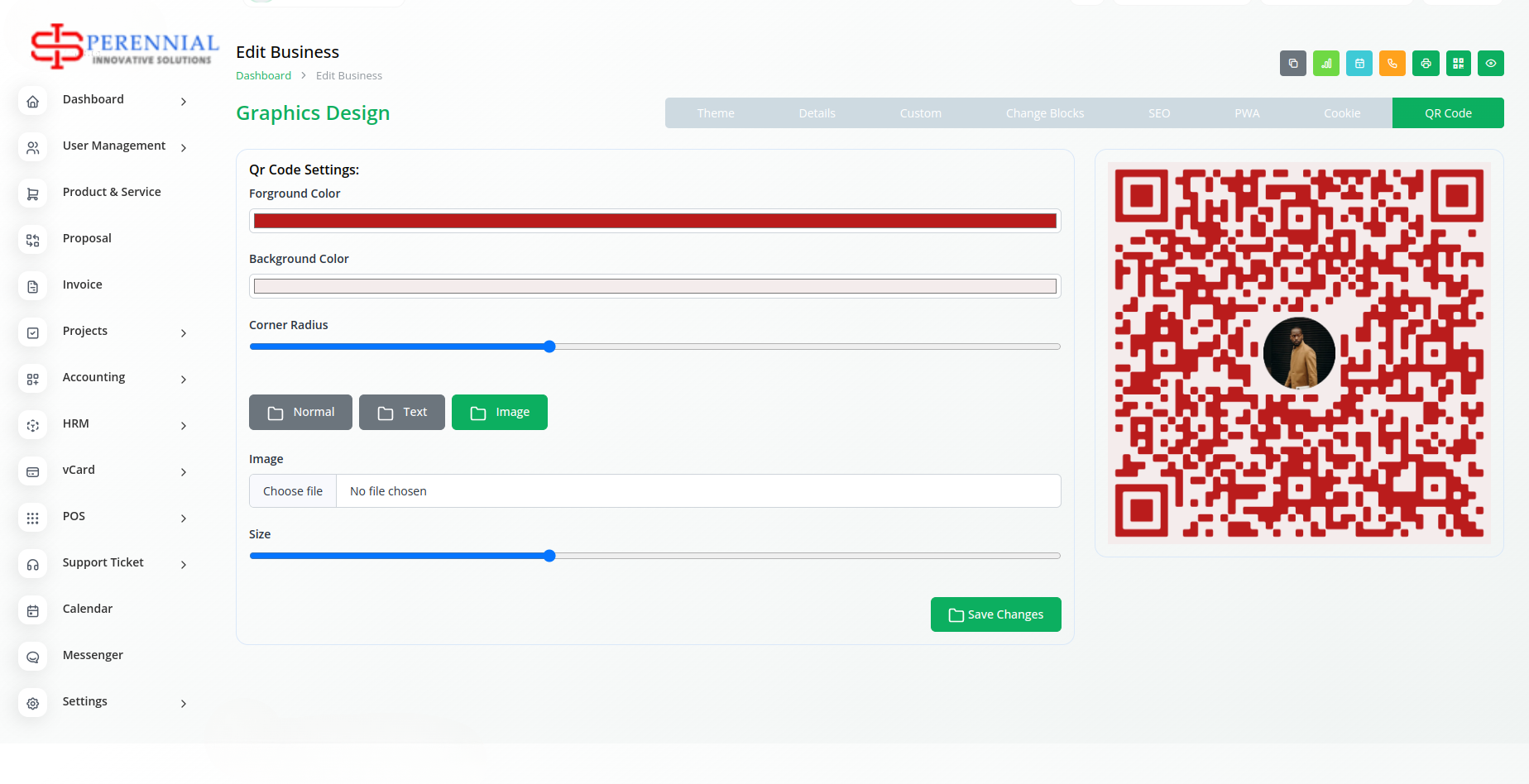Open the green analytics bar chart icon

[x=1325, y=64]
